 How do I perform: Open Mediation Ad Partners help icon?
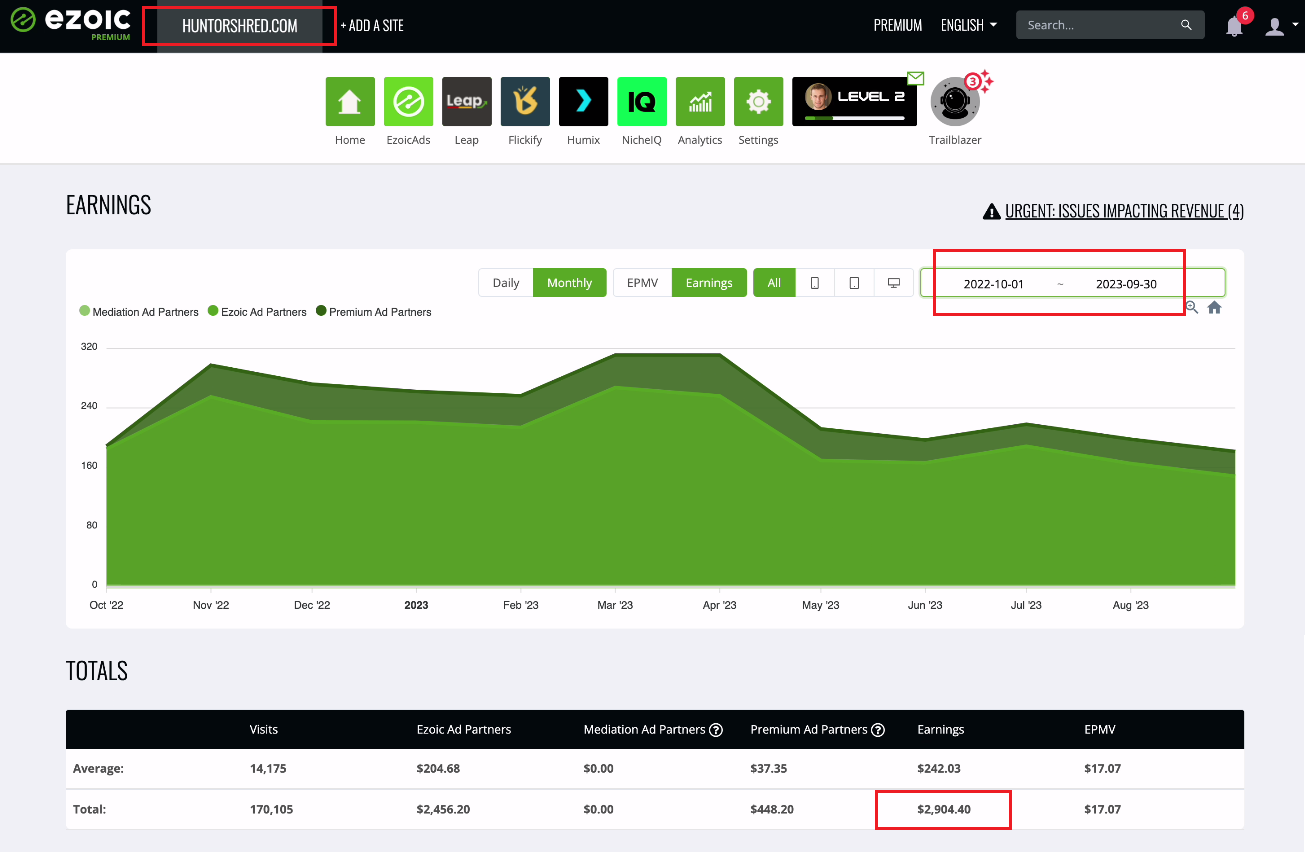point(716,730)
